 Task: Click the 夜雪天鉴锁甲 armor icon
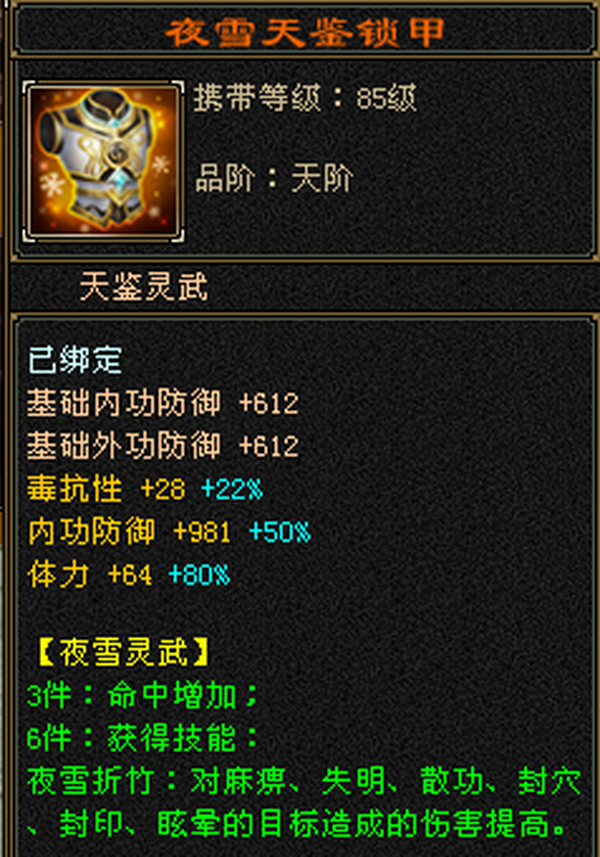tap(103, 161)
